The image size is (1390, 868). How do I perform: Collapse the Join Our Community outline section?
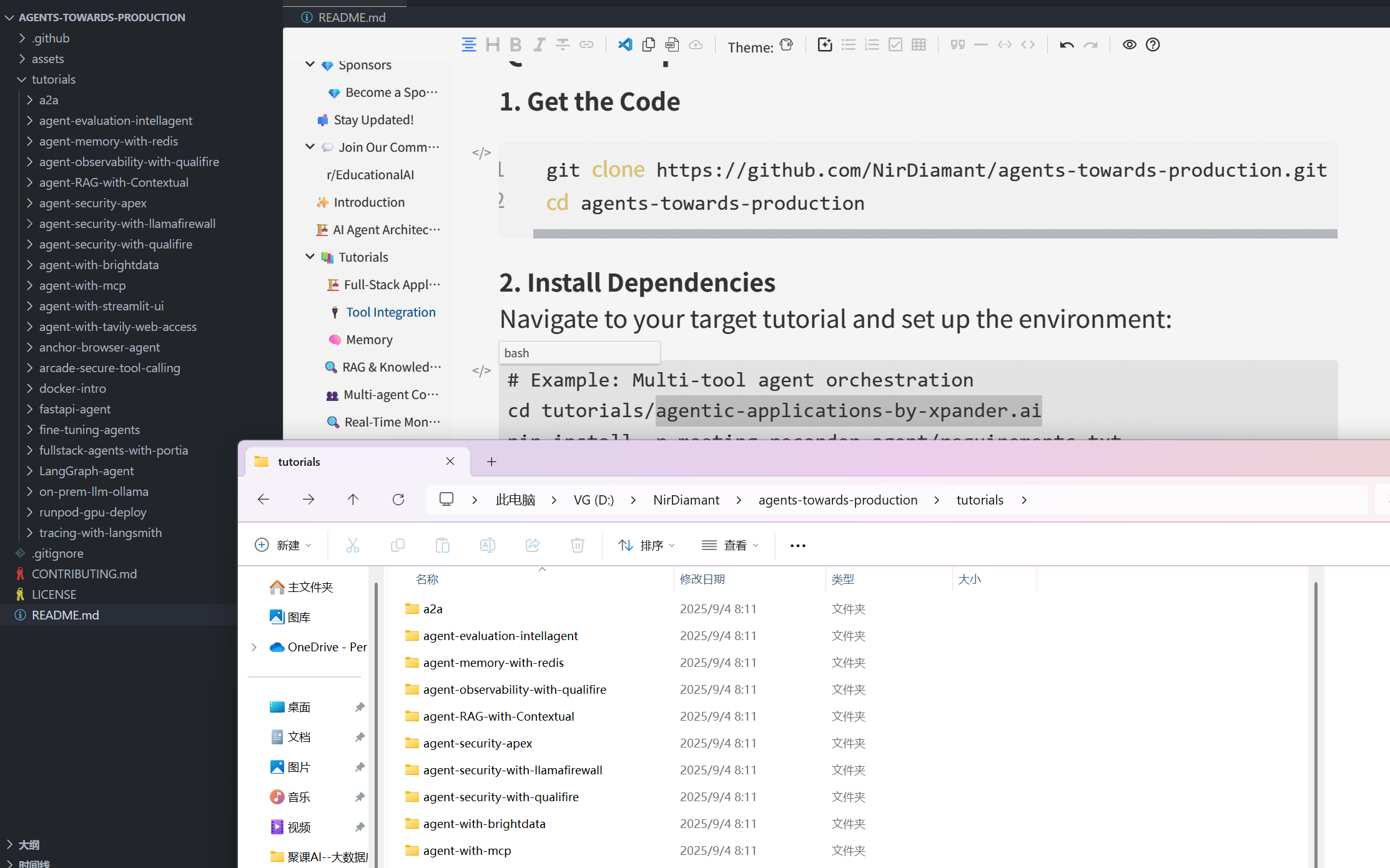[x=310, y=147]
